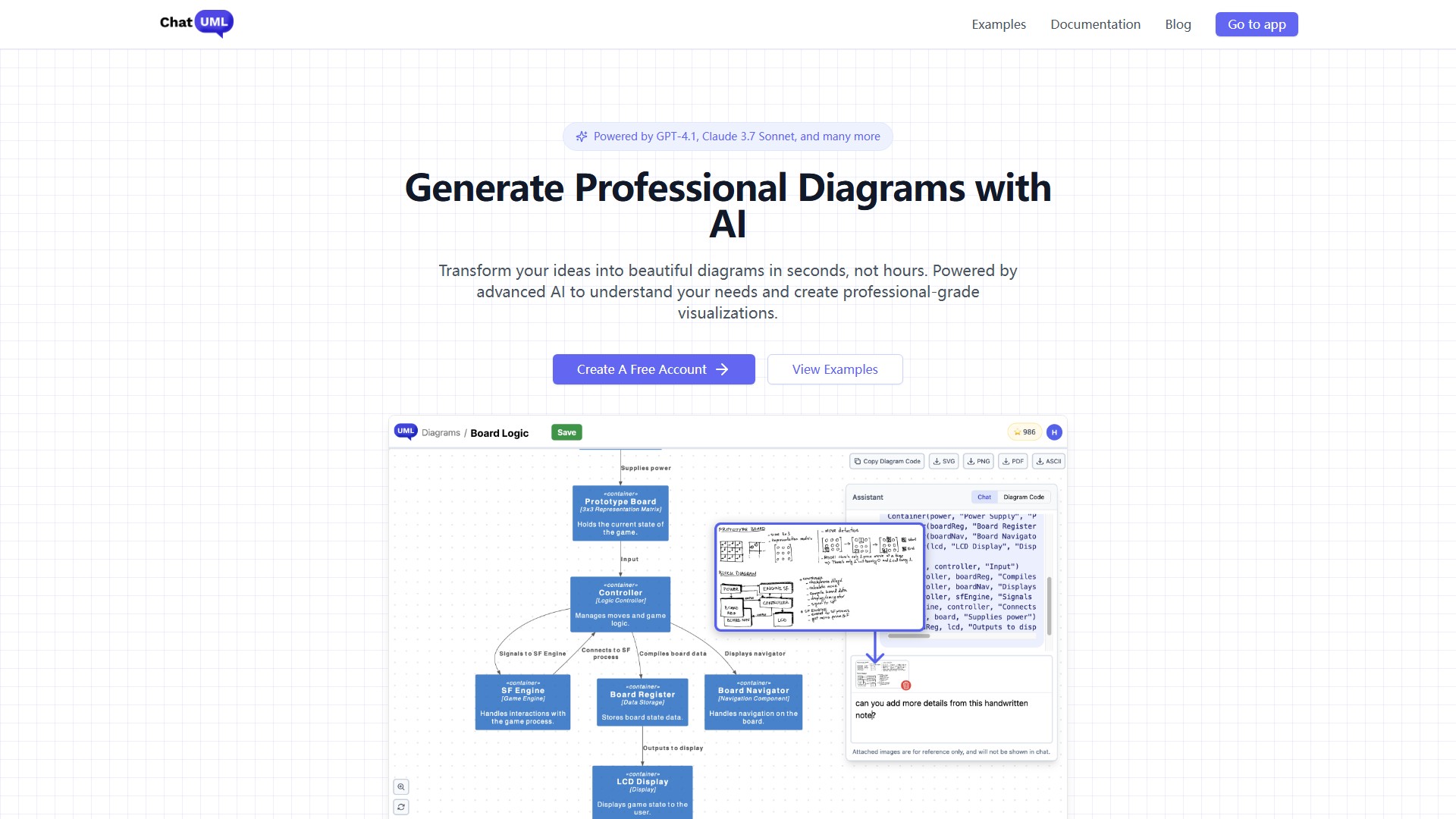Click the assistant panel vertical scrollbar
The width and height of the screenshot is (1456, 819).
pyautogui.click(x=1049, y=605)
